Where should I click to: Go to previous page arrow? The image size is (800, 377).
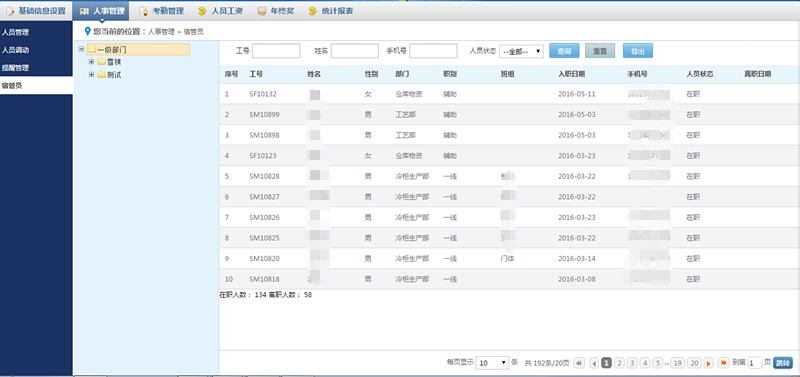pos(594,363)
